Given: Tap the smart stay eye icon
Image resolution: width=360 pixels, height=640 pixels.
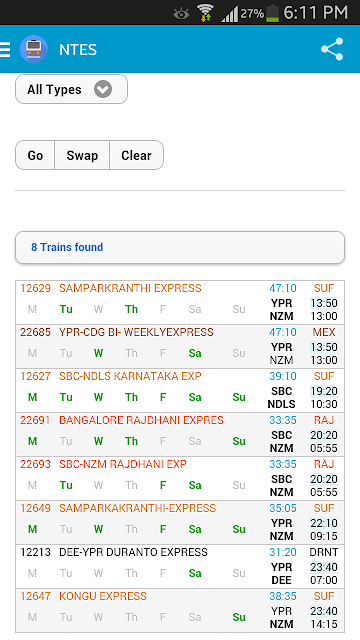Looking at the screenshot, I should 181,14.
